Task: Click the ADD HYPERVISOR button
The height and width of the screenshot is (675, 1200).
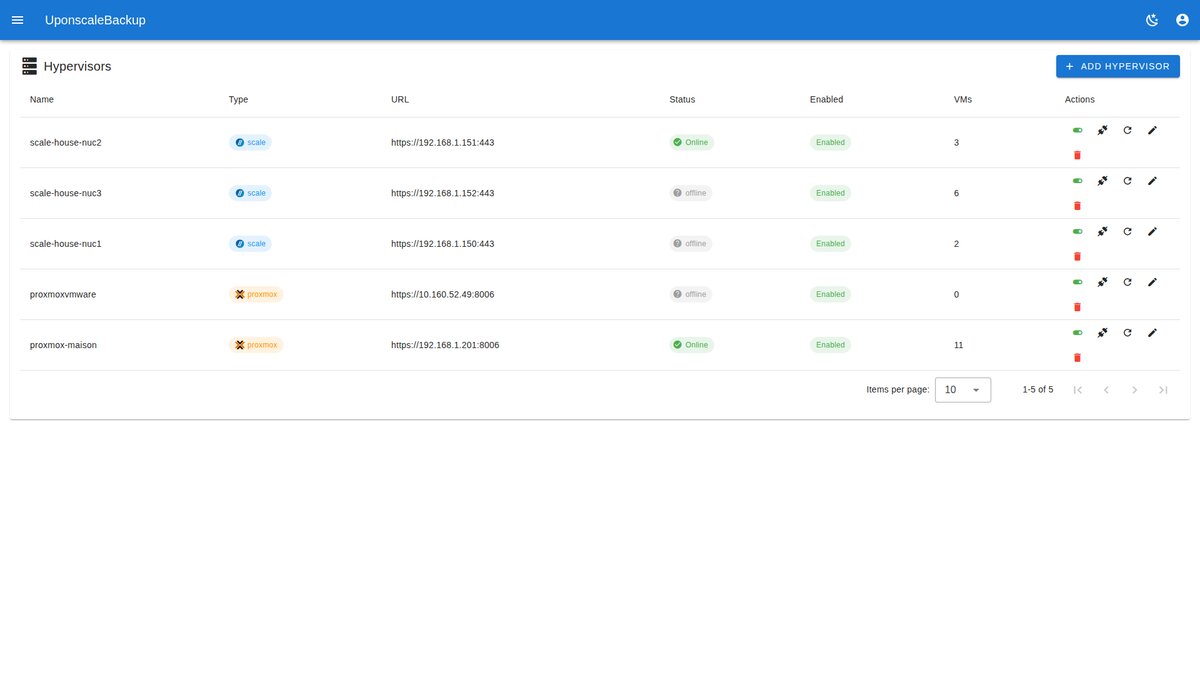Action: pyautogui.click(x=1117, y=65)
